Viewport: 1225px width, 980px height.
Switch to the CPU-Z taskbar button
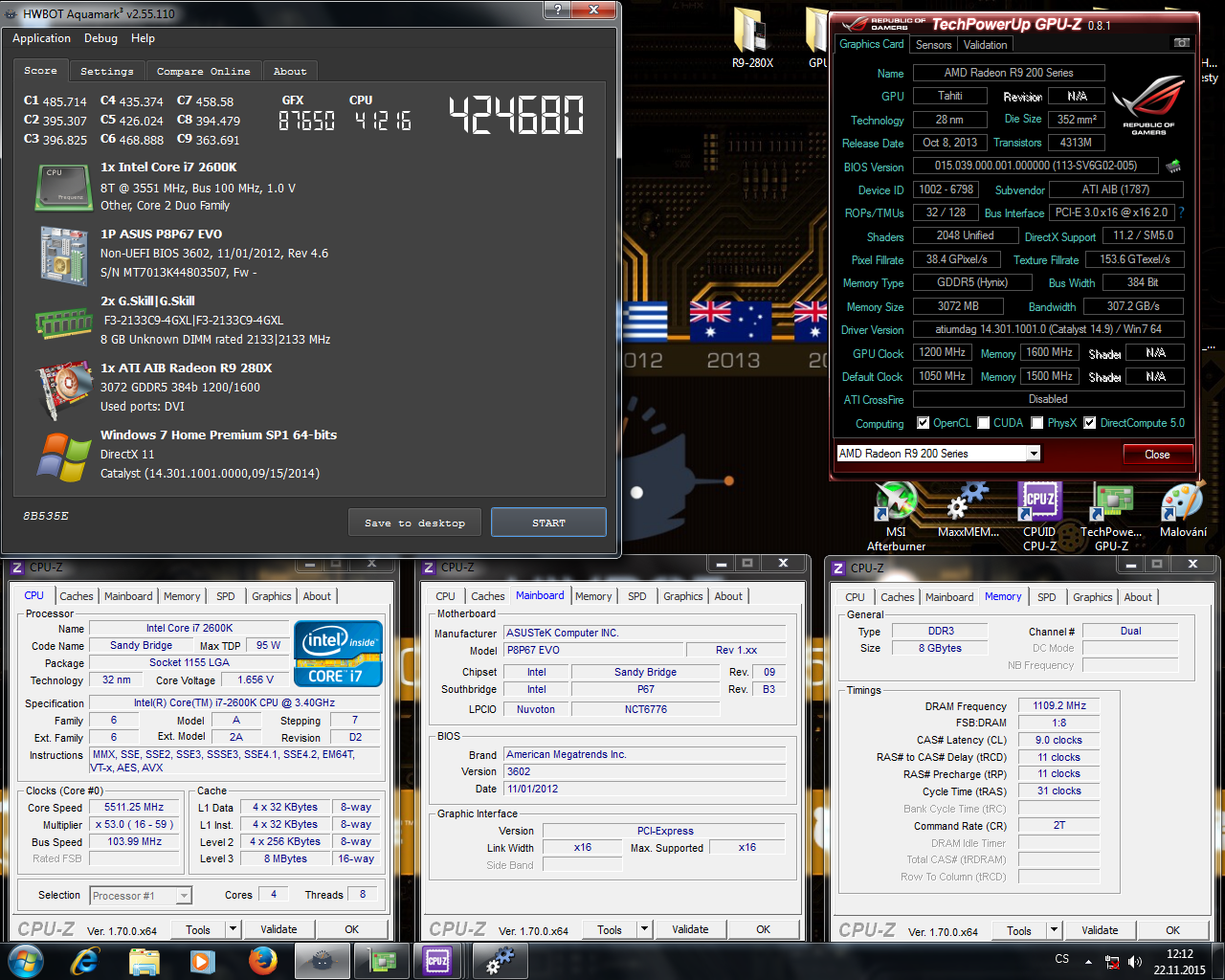click(438, 961)
